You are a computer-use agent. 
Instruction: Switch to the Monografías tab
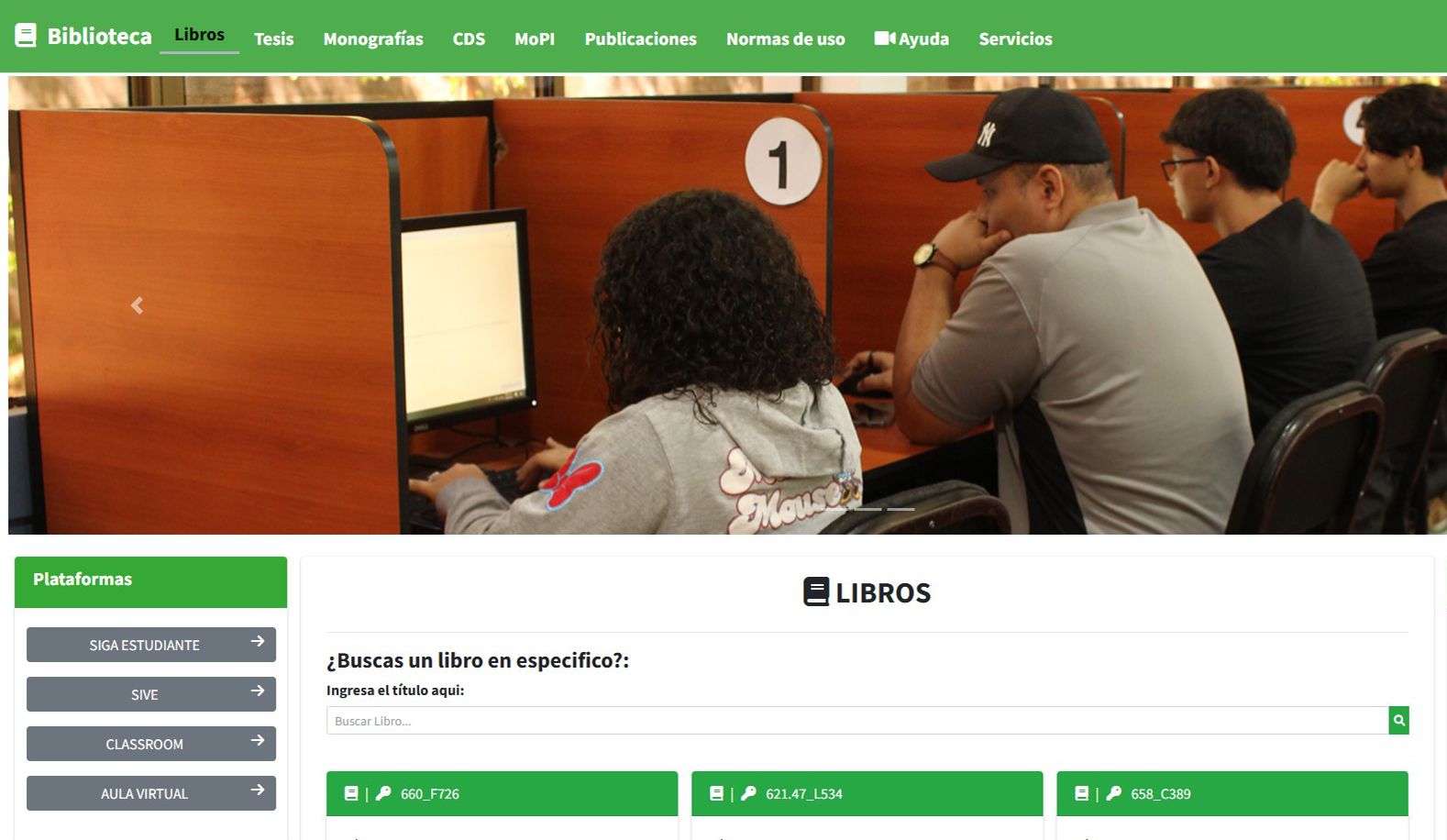(373, 39)
